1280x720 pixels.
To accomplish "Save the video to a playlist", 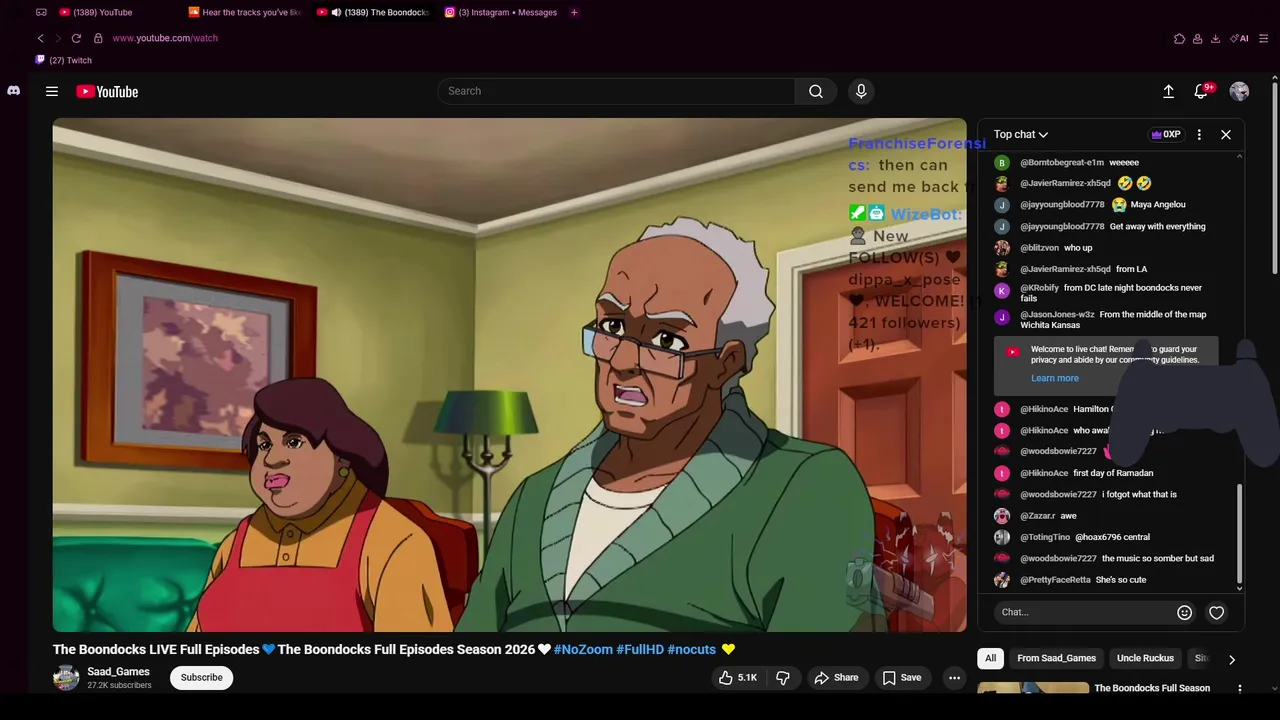I will click(x=902, y=678).
